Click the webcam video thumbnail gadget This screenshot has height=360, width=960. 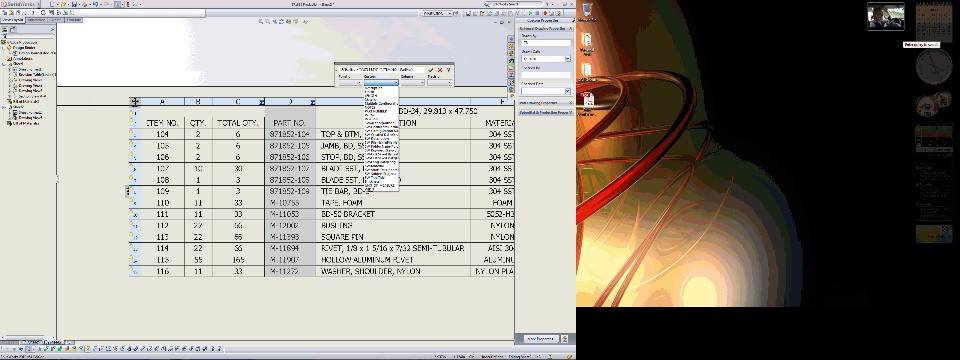886,17
